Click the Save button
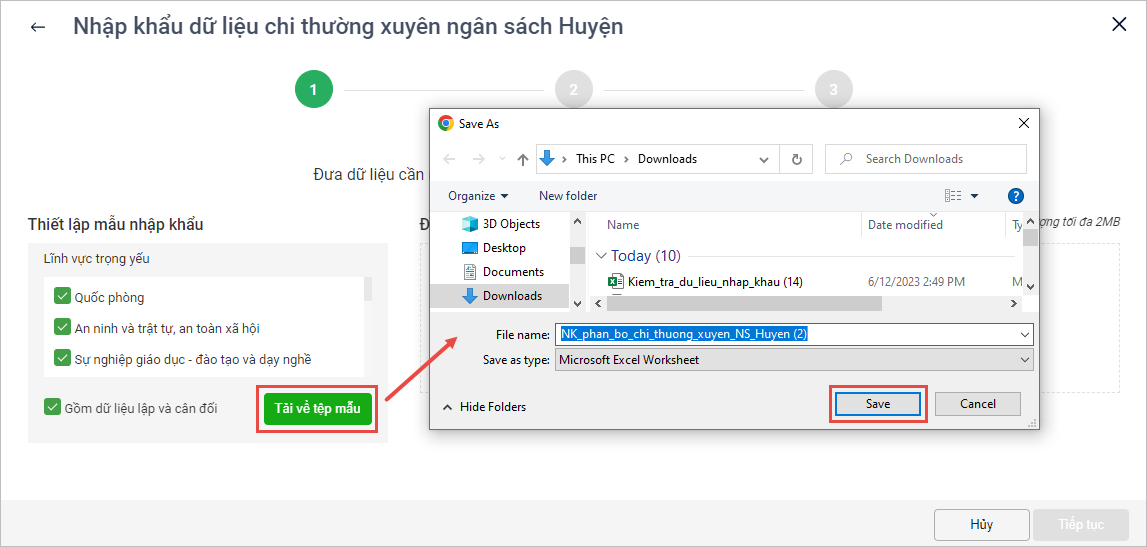This screenshot has width=1147, height=547. click(x=877, y=404)
